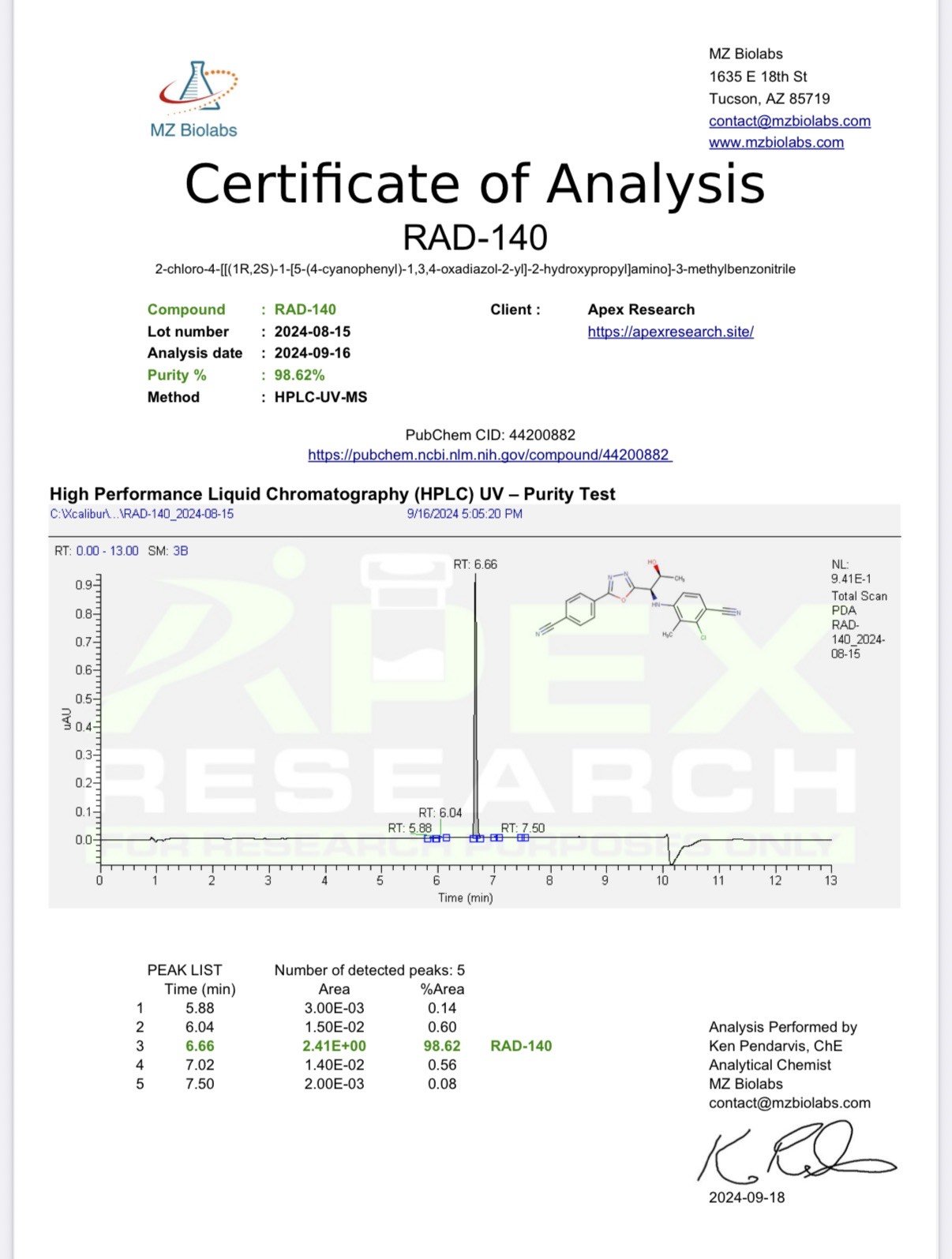Click the Xcalibur file path text

coord(141,514)
